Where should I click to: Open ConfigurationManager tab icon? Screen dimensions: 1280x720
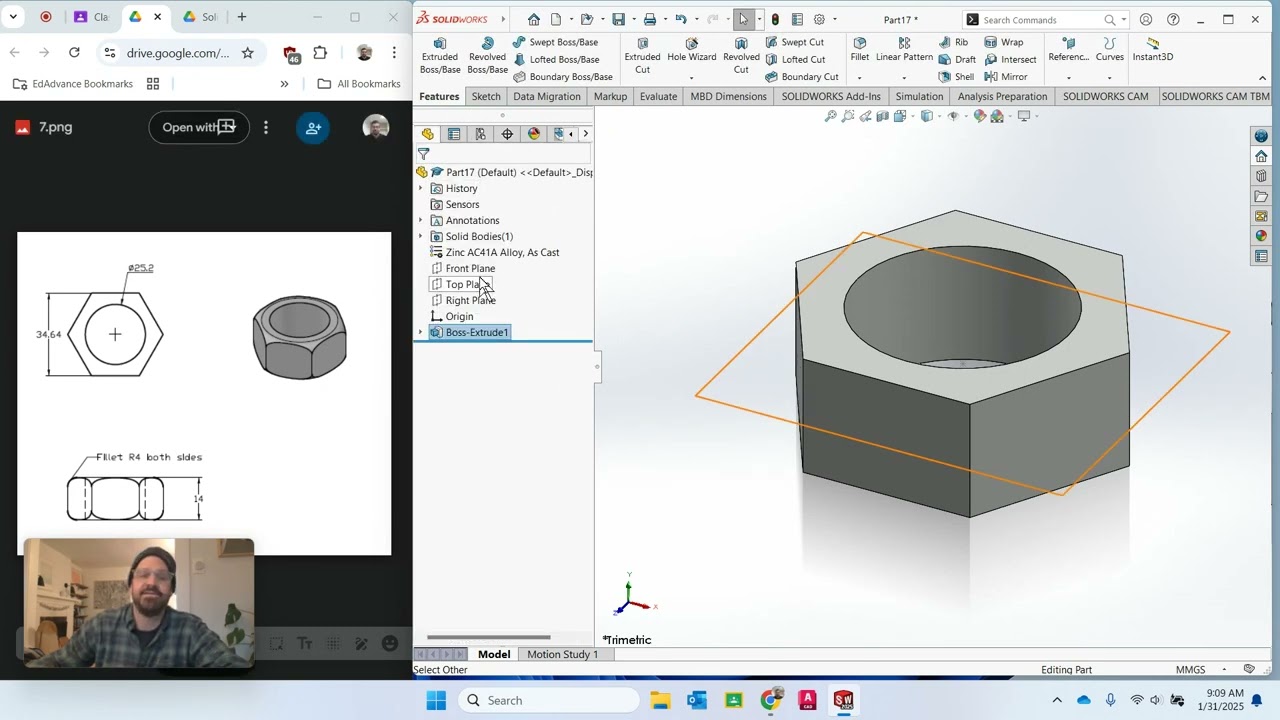coord(481,134)
